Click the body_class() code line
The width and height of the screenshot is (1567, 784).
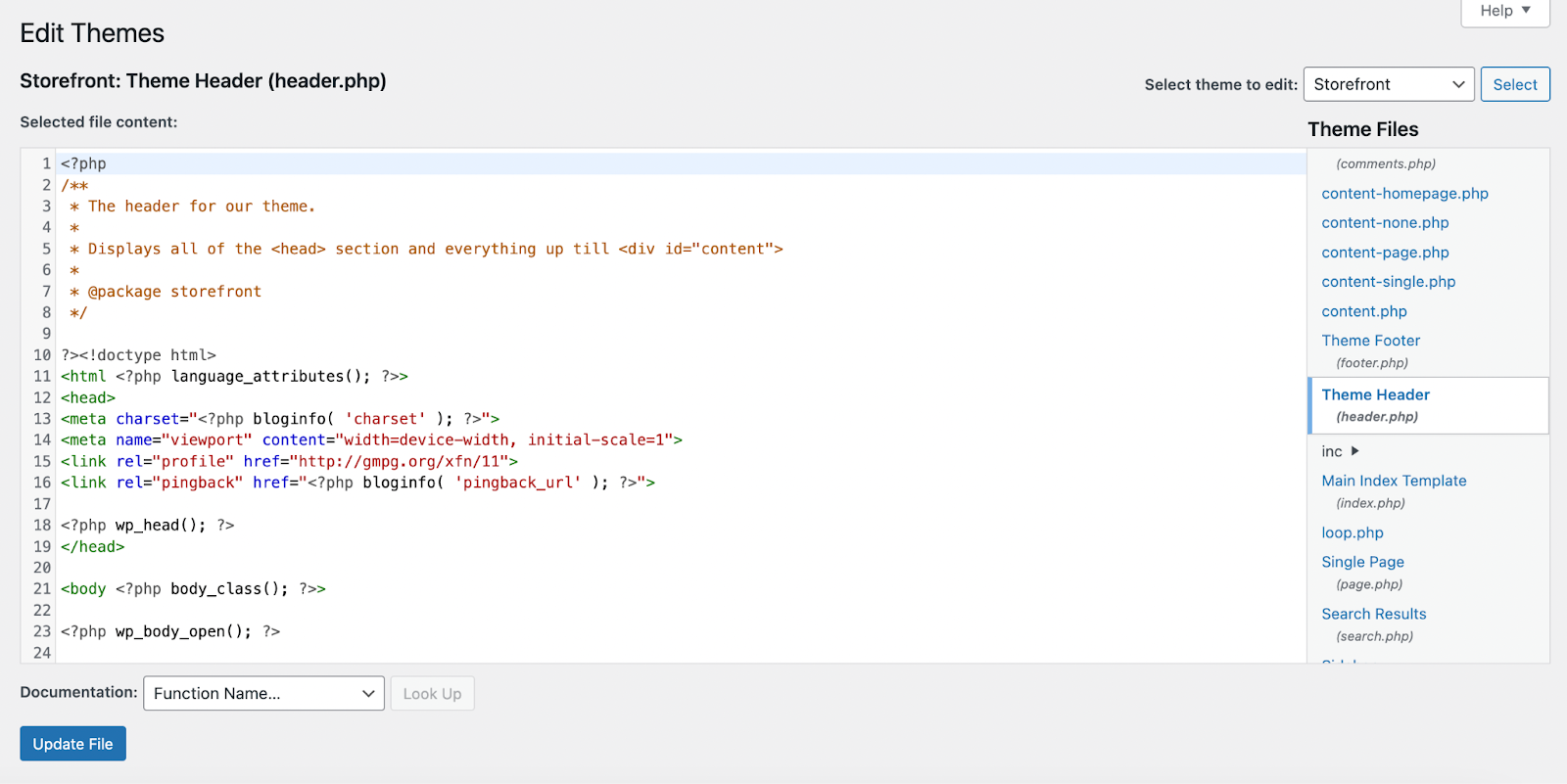click(194, 589)
